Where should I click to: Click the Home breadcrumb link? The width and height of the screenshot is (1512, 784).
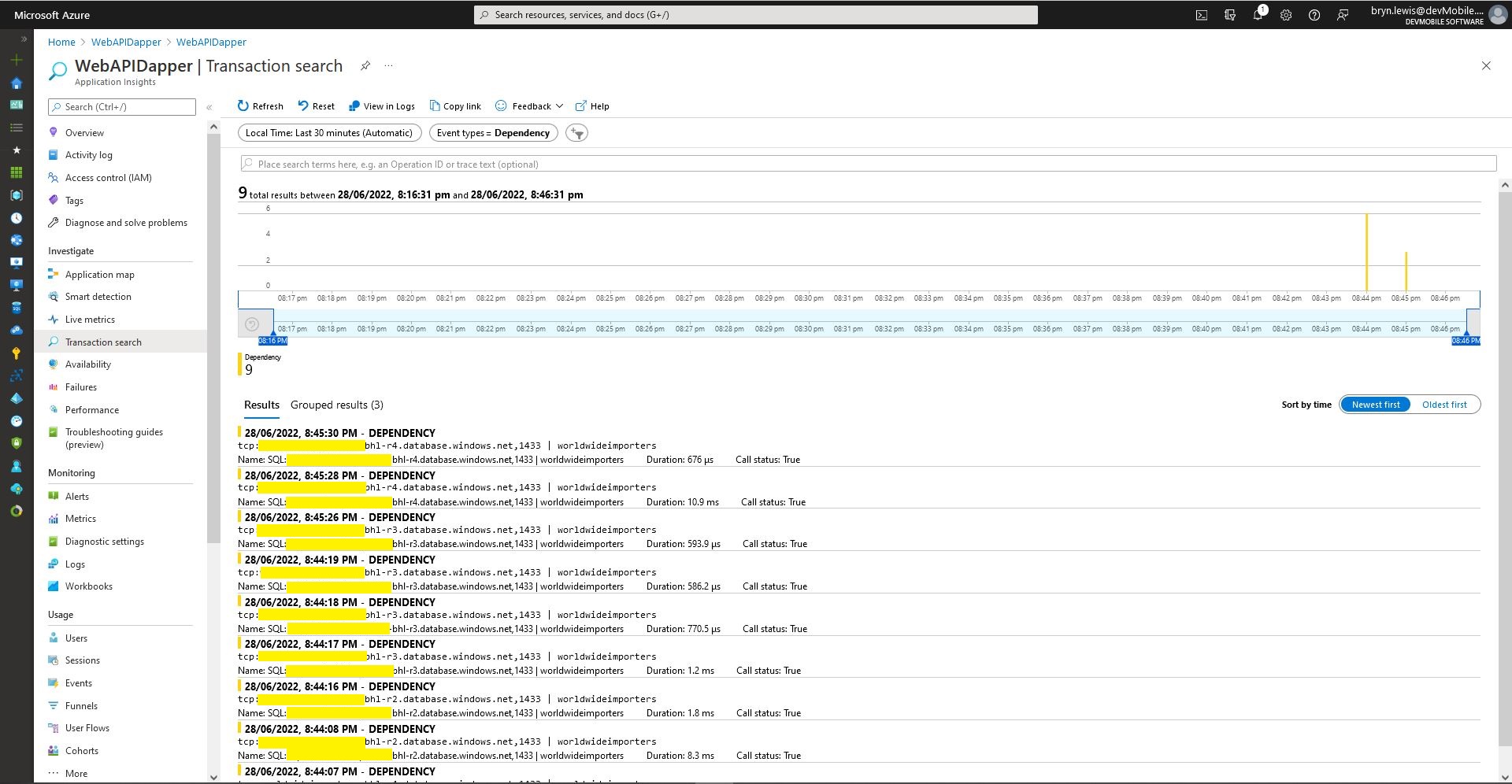(61, 43)
